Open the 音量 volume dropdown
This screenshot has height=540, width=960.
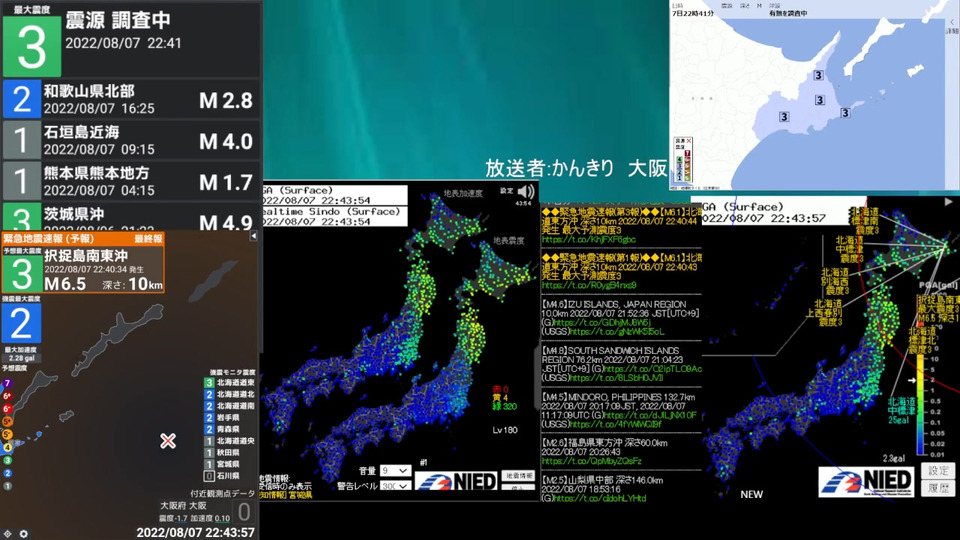click(x=395, y=471)
